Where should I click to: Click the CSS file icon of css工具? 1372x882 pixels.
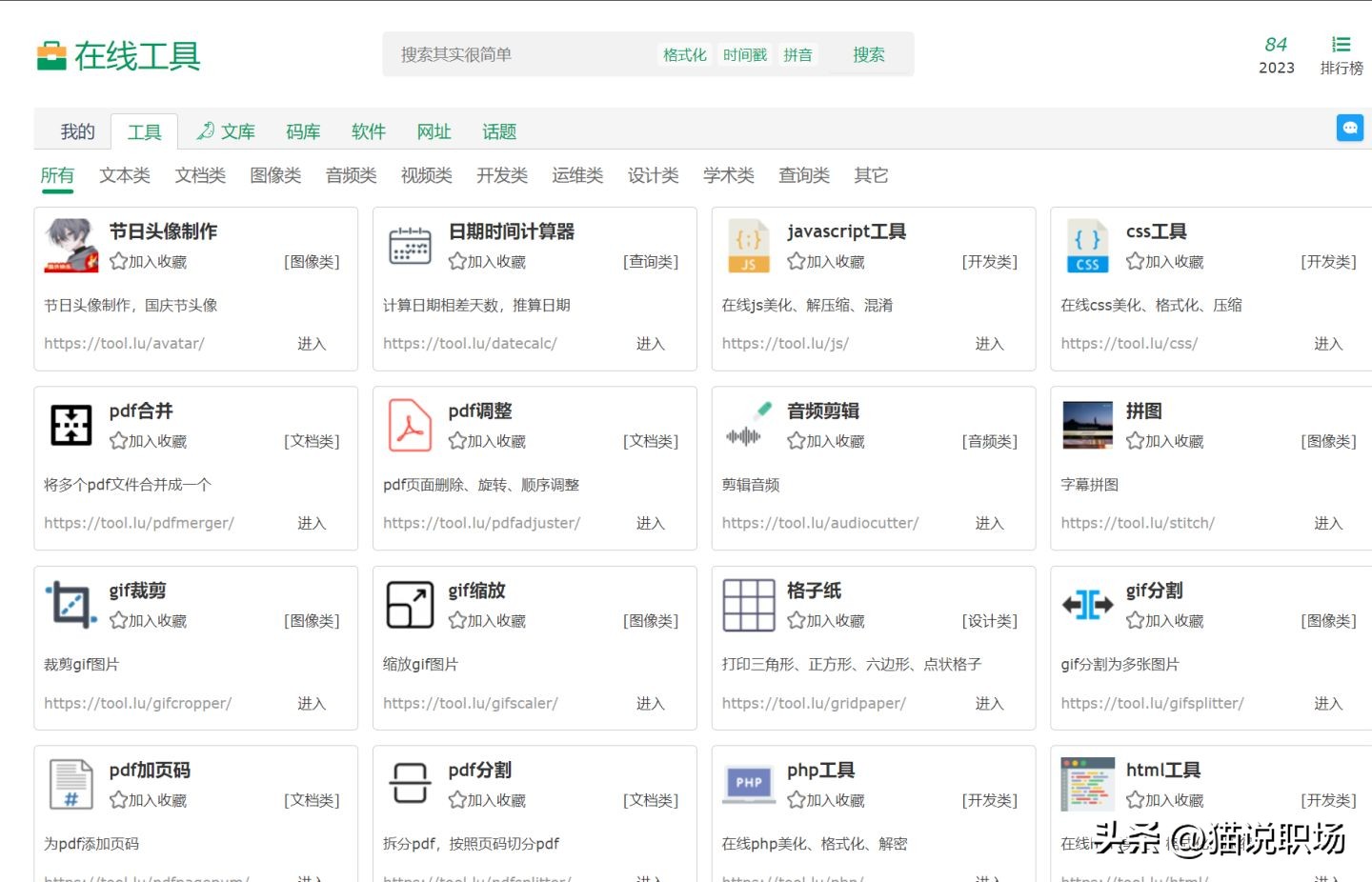(1087, 246)
